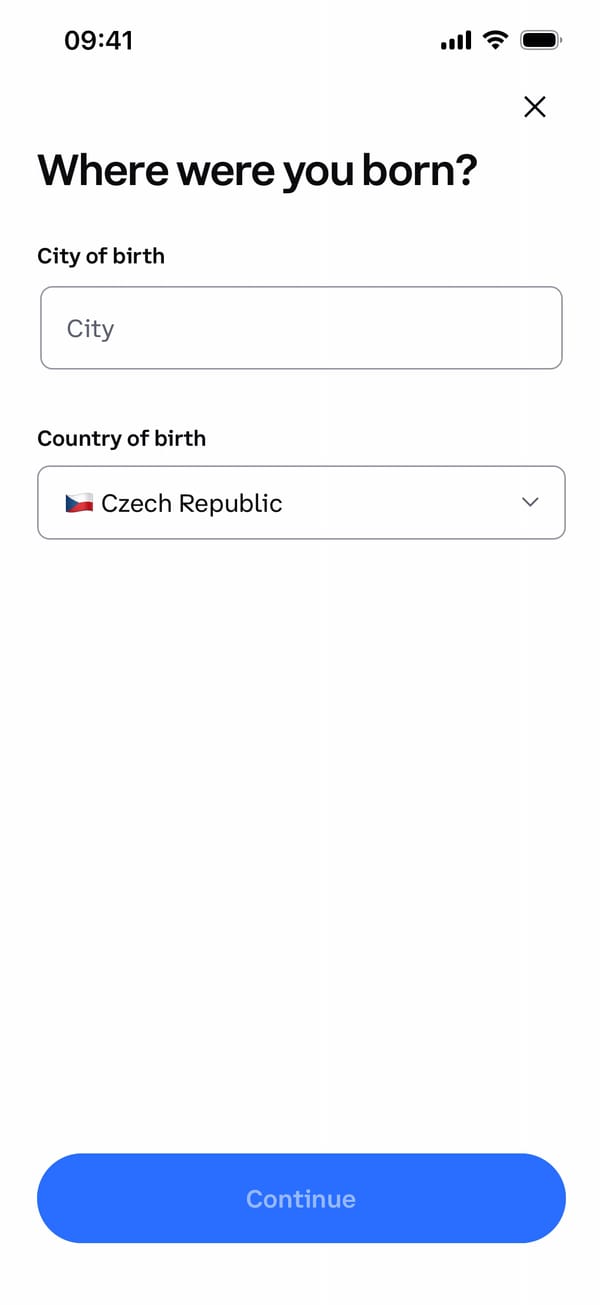Tap the cellular signal strength icon
This screenshot has width=603, height=1305.
(455, 41)
